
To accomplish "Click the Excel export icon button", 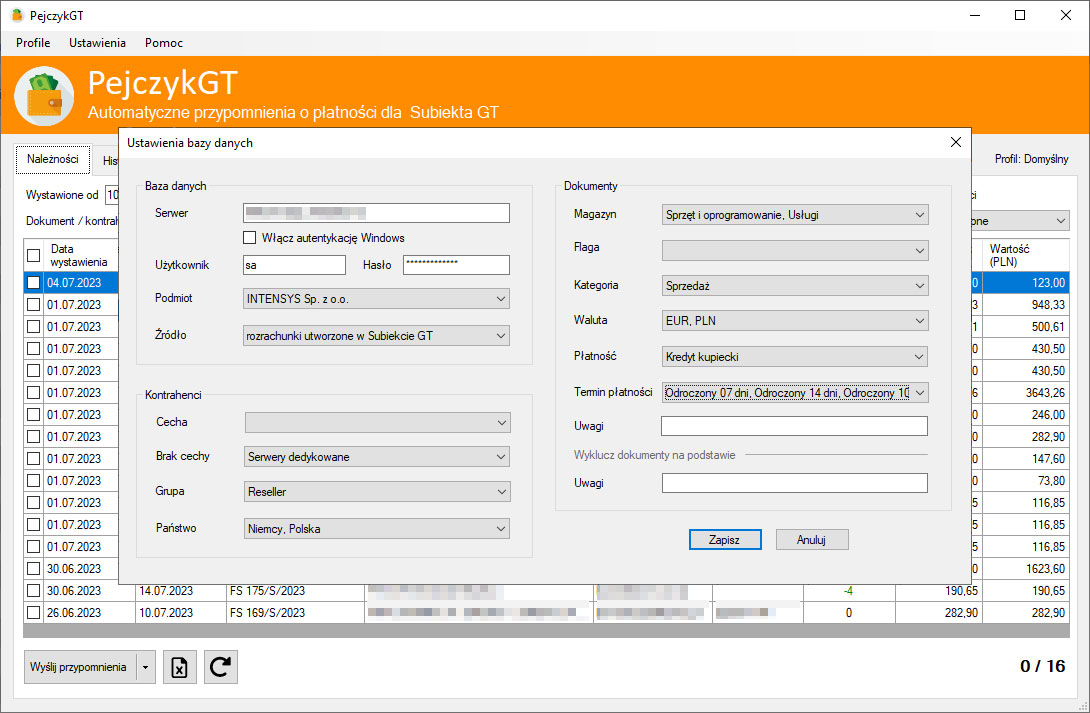I will click(x=180, y=667).
